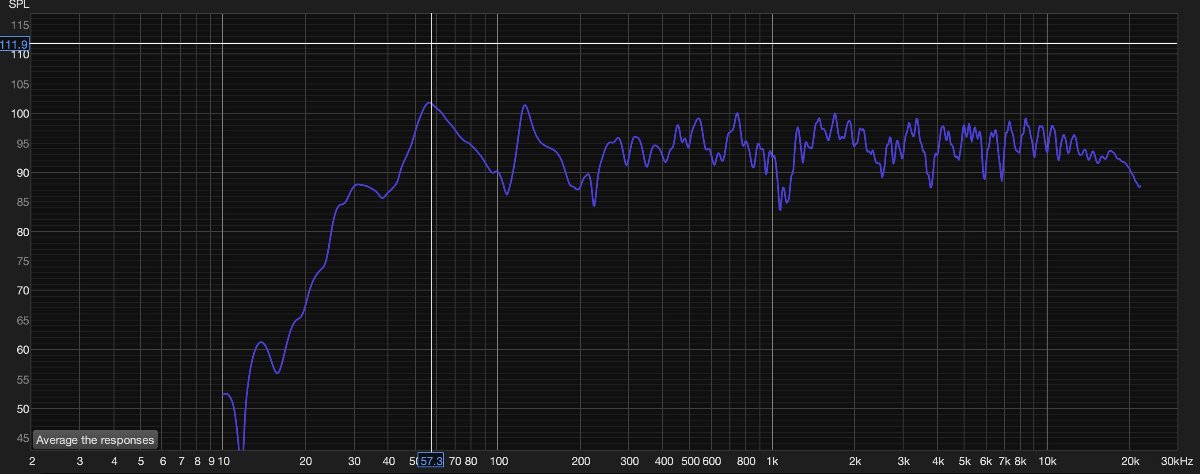Viewport: 1200px width, 474px height.
Task: Click the SPL axis label
Action: (19, 6)
